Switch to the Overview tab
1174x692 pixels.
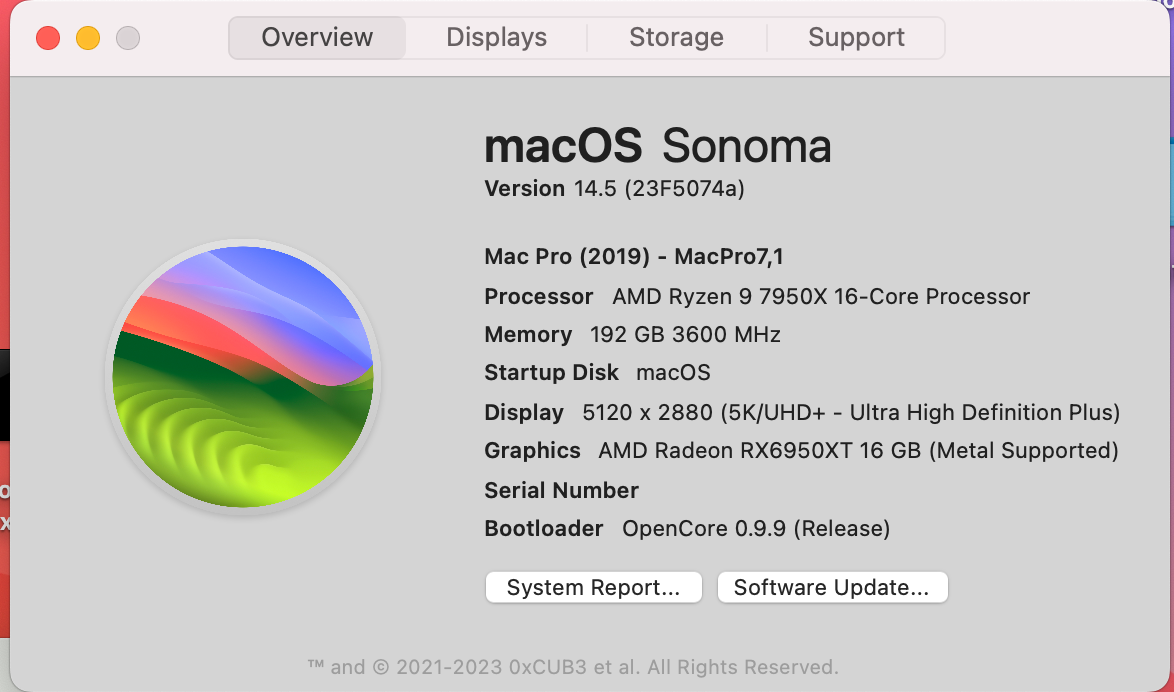tap(317, 38)
